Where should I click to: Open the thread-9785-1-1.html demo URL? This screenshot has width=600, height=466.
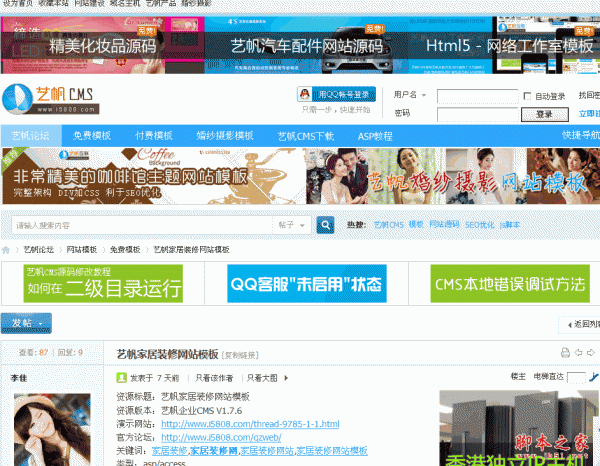(250, 424)
